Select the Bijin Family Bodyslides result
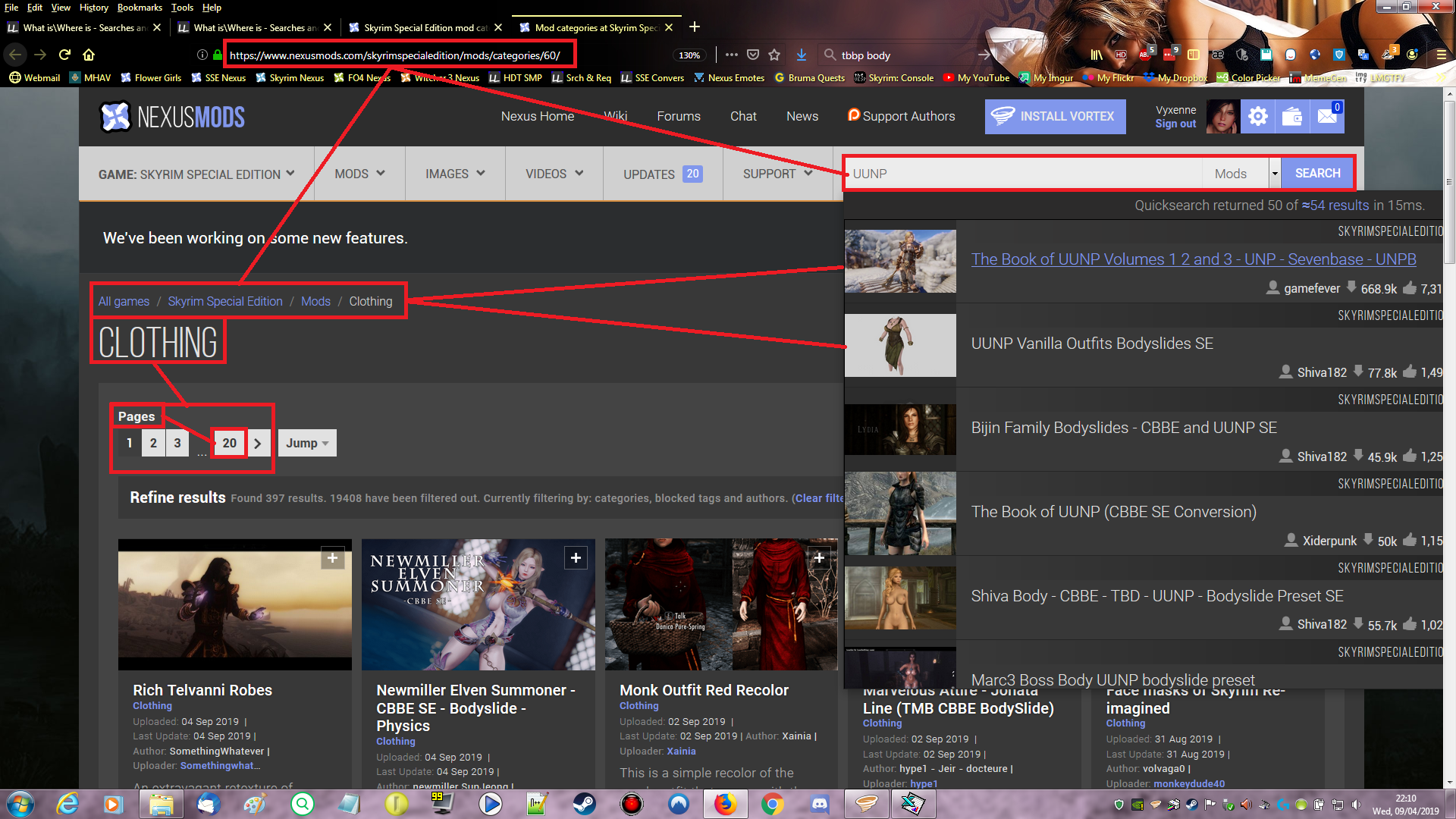This screenshot has width=1456, height=819. [x=1124, y=428]
